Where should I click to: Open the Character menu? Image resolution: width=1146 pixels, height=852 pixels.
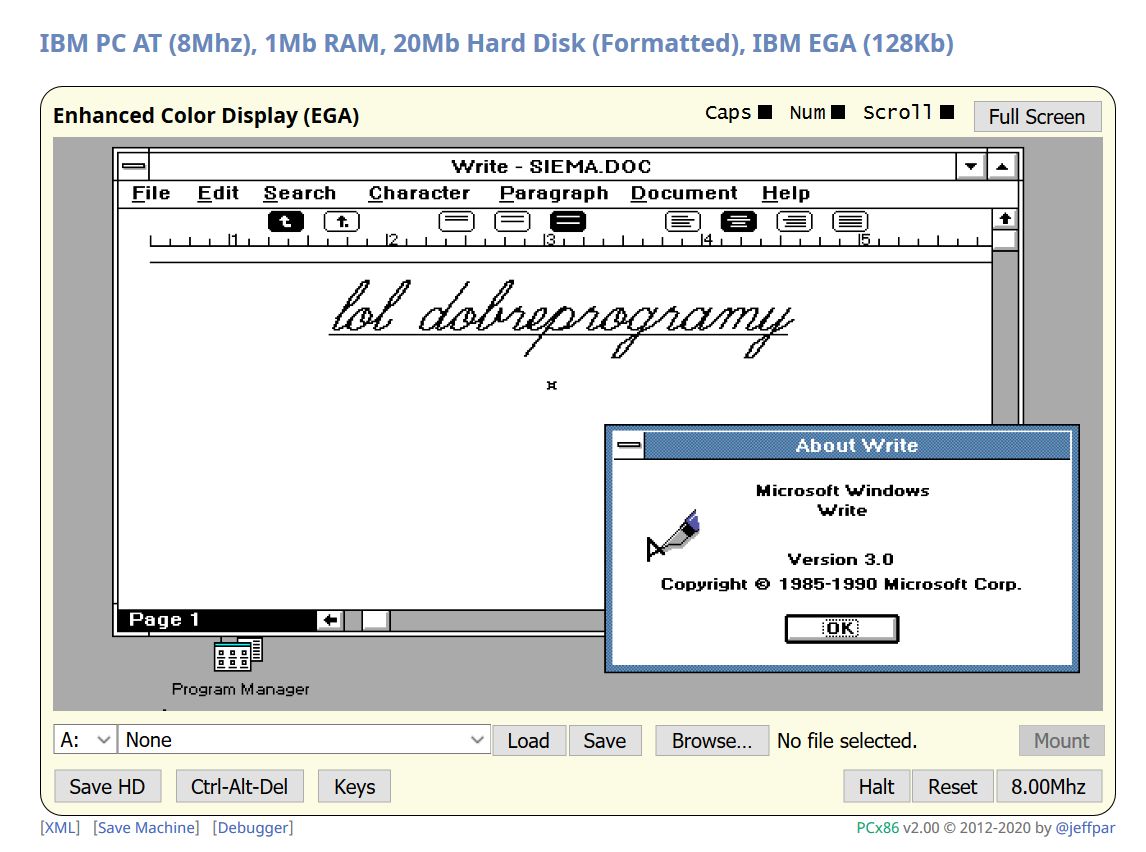coord(419,194)
